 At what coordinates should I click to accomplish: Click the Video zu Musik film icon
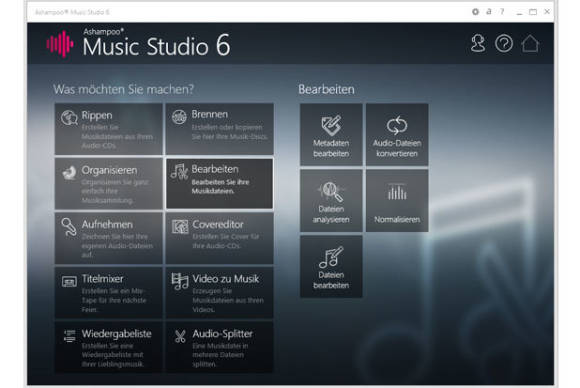(x=180, y=281)
